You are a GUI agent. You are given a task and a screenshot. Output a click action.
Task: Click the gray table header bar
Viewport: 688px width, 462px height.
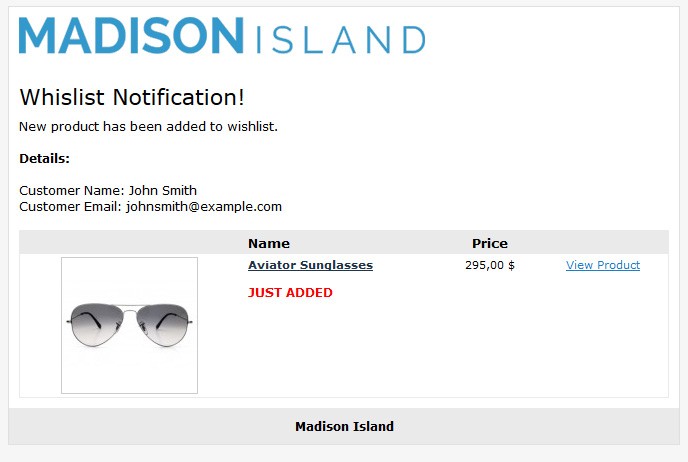coord(344,242)
